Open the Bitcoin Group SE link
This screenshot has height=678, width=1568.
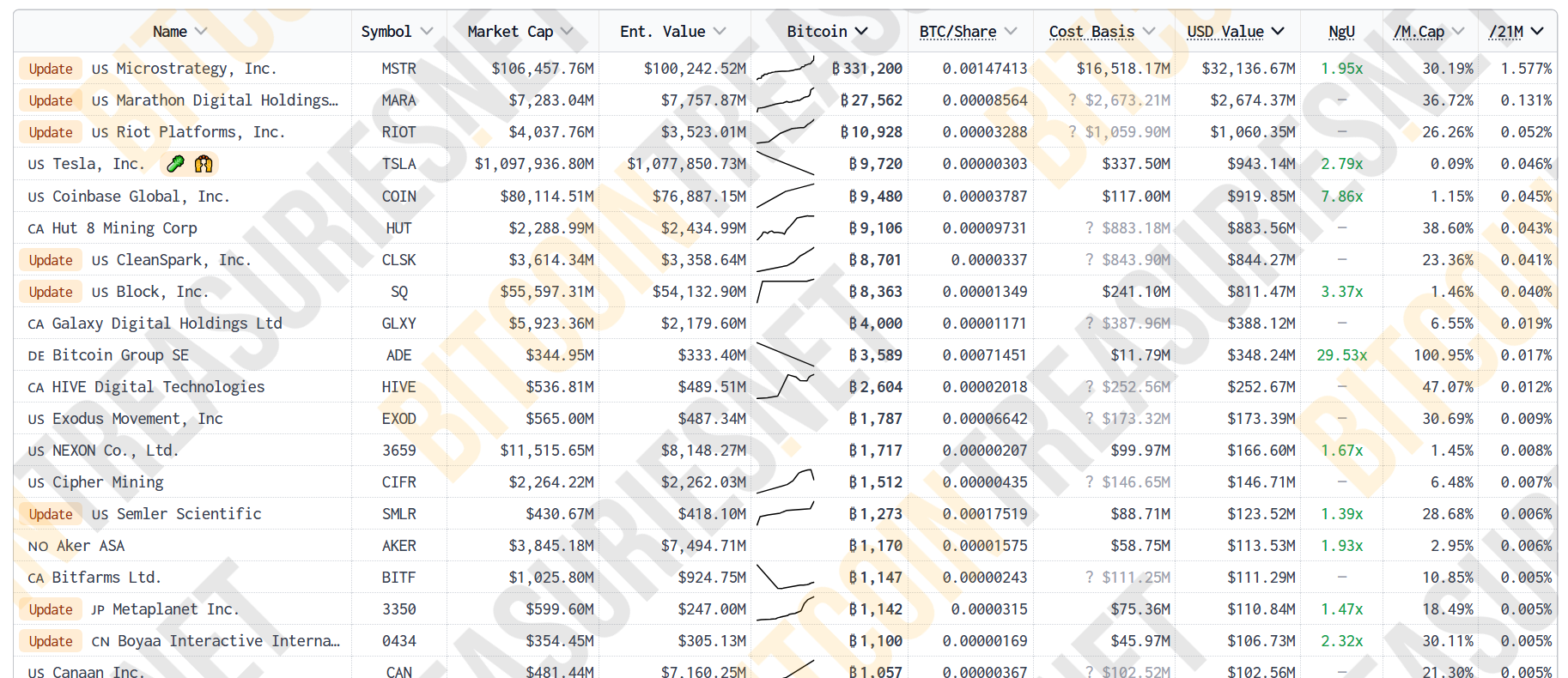point(121,355)
